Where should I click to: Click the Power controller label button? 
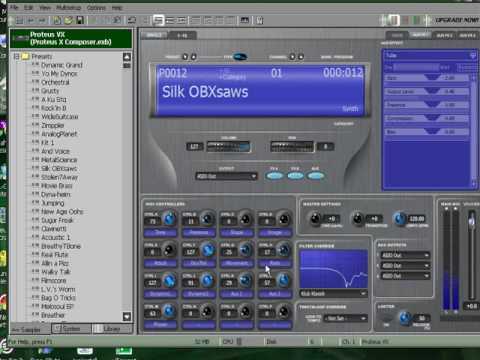pos(160,325)
